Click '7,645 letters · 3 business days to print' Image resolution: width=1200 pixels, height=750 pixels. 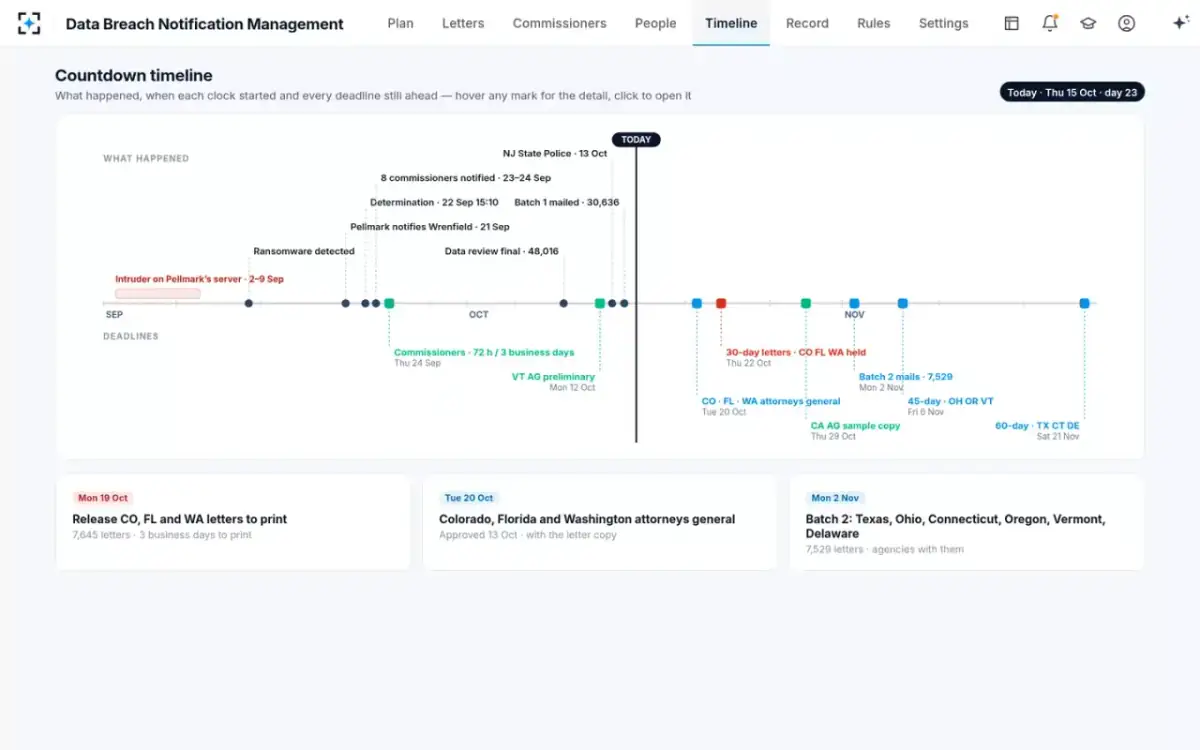(x=162, y=535)
